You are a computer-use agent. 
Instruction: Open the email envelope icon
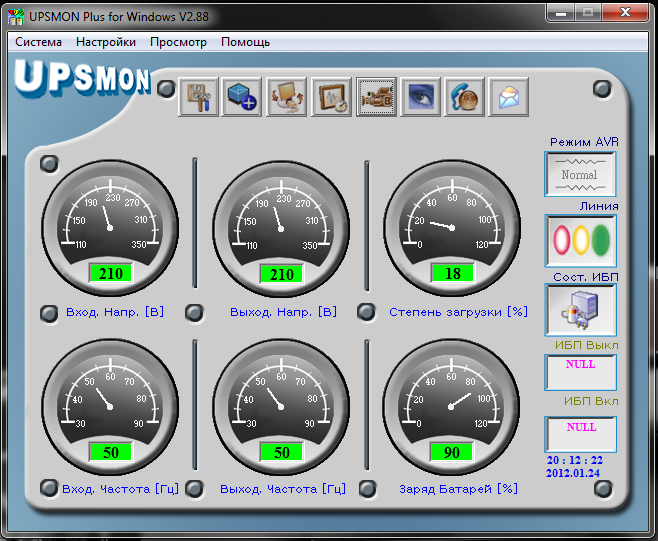pos(509,97)
